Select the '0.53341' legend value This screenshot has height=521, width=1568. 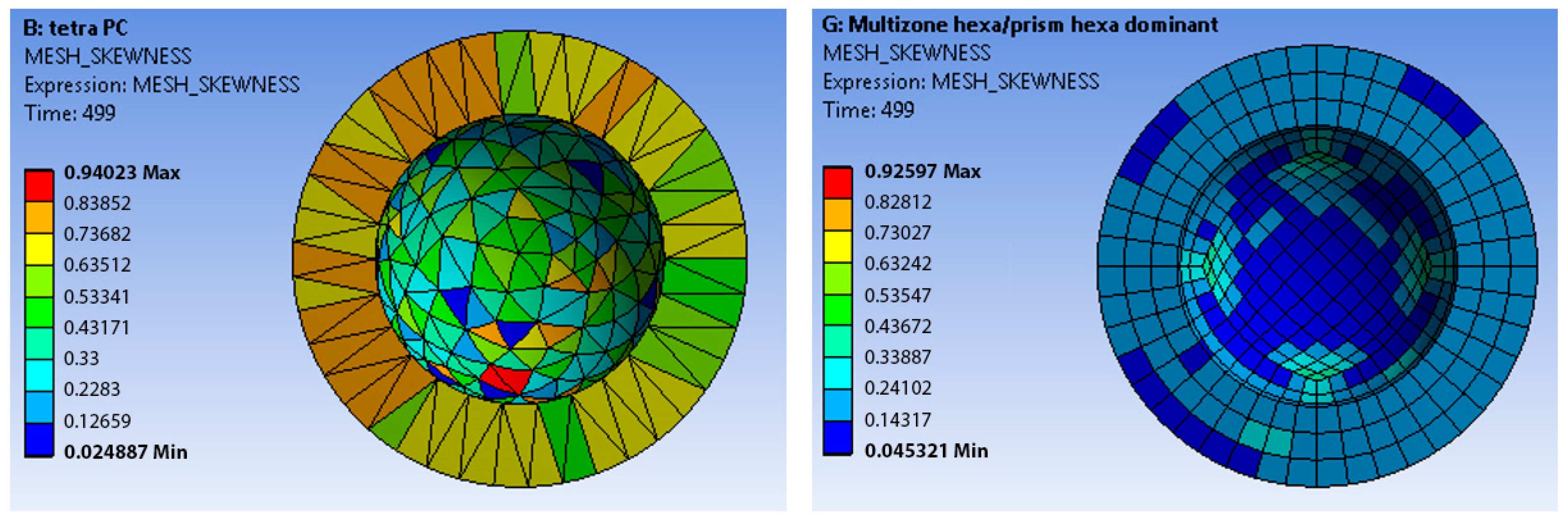coord(97,297)
